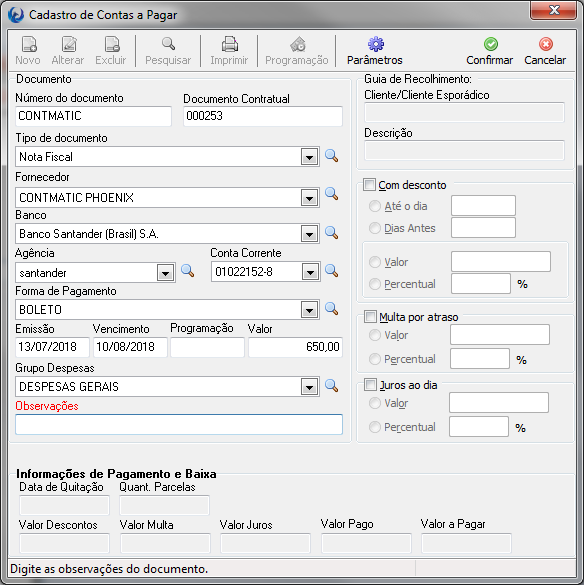Click the red Cancelar icon
The width and height of the screenshot is (584, 585).
(x=545, y=44)
